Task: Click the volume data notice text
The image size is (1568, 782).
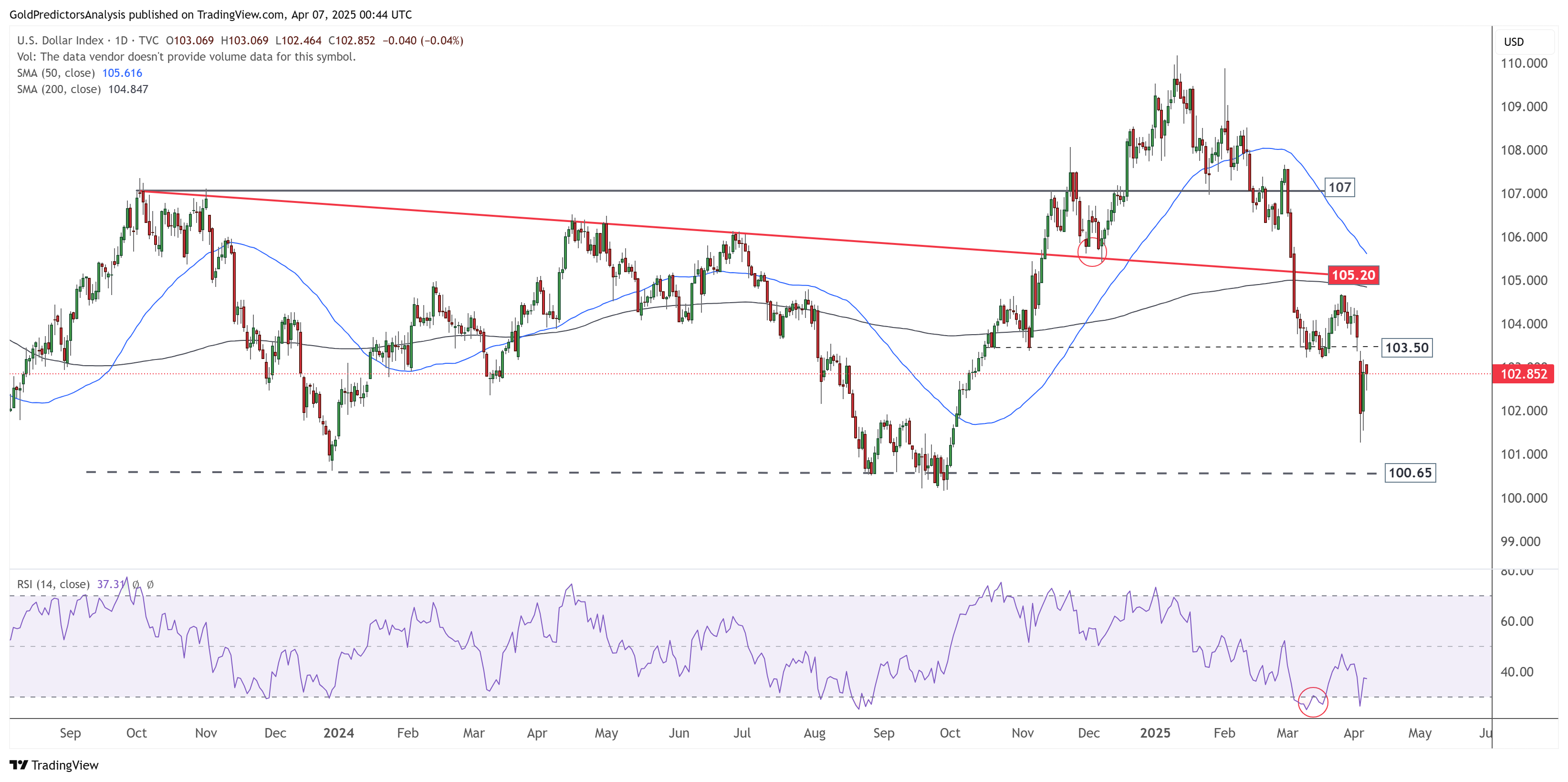Action: pyautogui.click(x=186, y=57)
